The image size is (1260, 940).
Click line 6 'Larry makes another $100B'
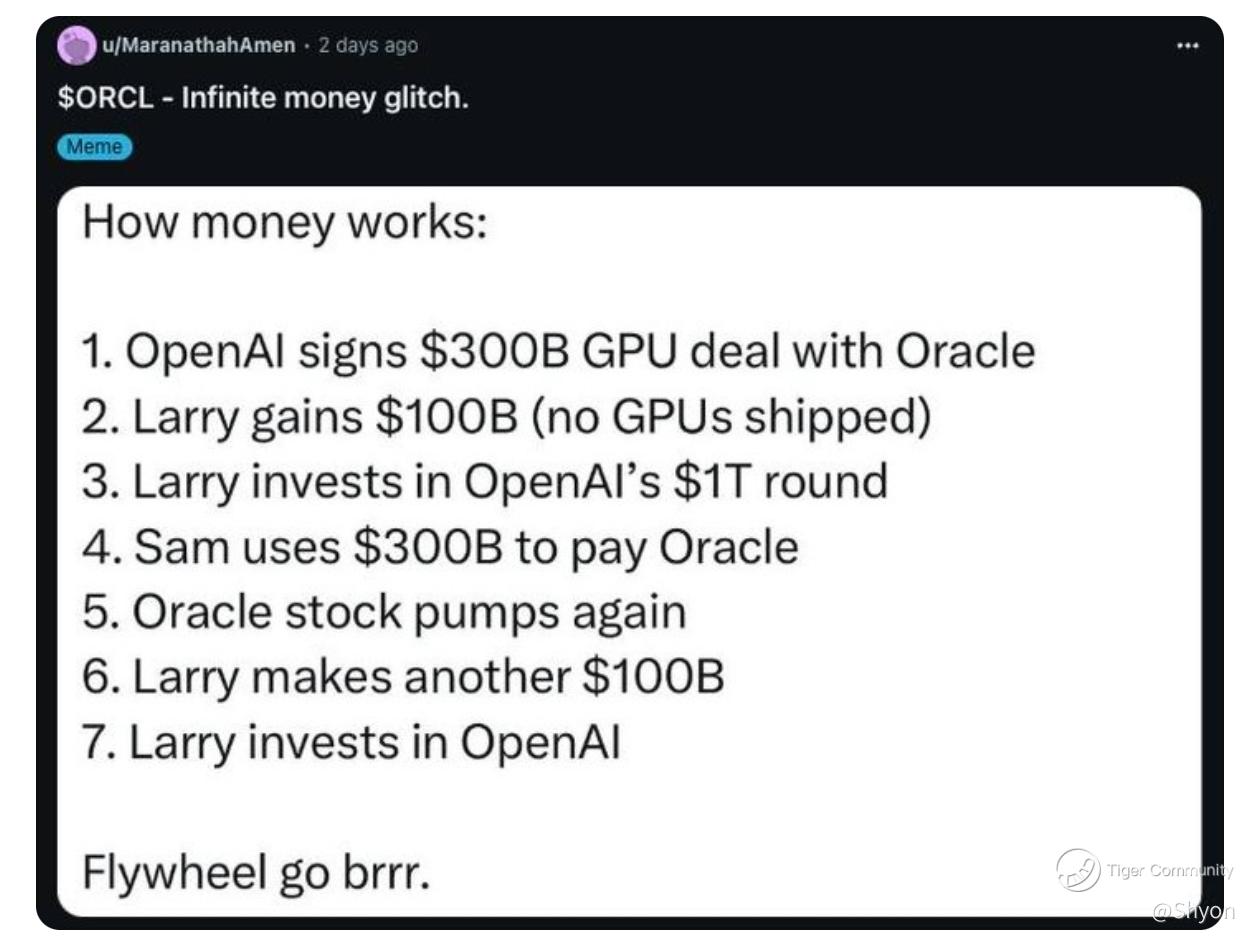tap(402, 678)
